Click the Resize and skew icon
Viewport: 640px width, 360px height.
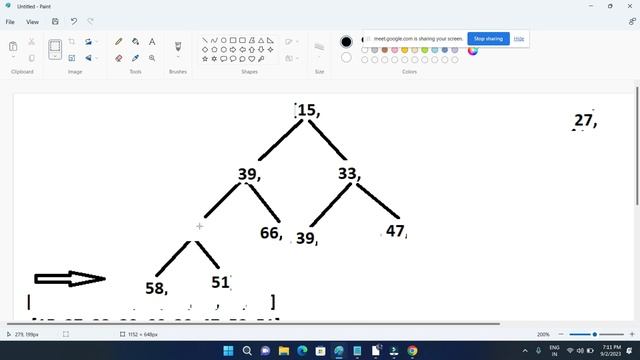pos(72,58)
